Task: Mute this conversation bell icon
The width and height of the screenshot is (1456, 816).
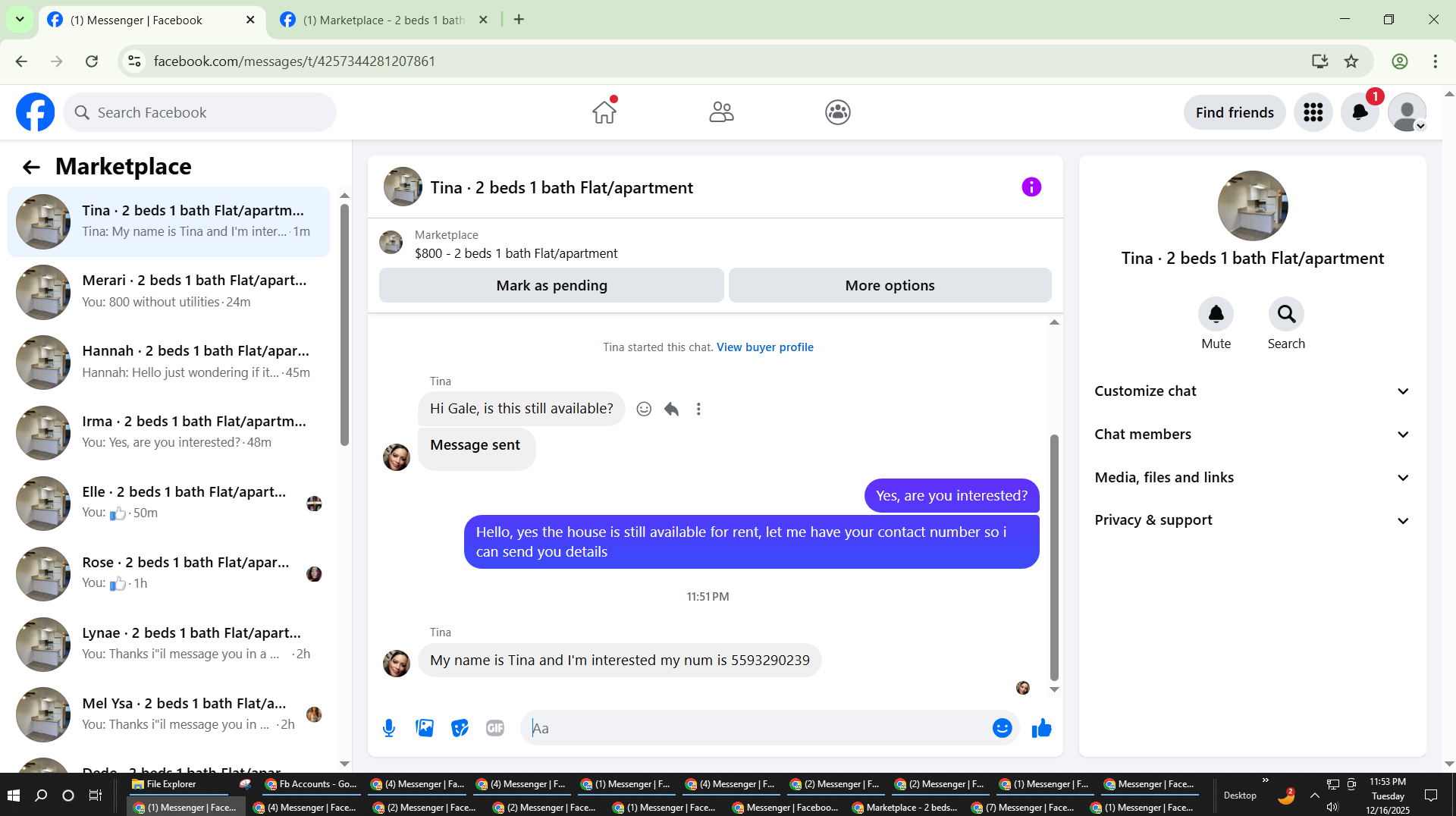Action: point(1216,314)
